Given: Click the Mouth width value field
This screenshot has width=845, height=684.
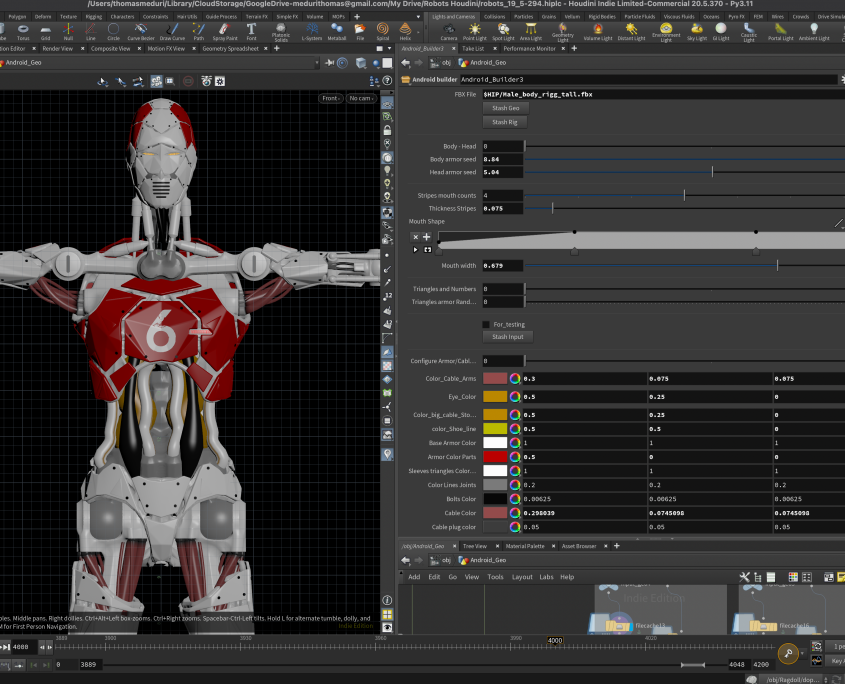Looking at the screenshot, I should 502,266.
